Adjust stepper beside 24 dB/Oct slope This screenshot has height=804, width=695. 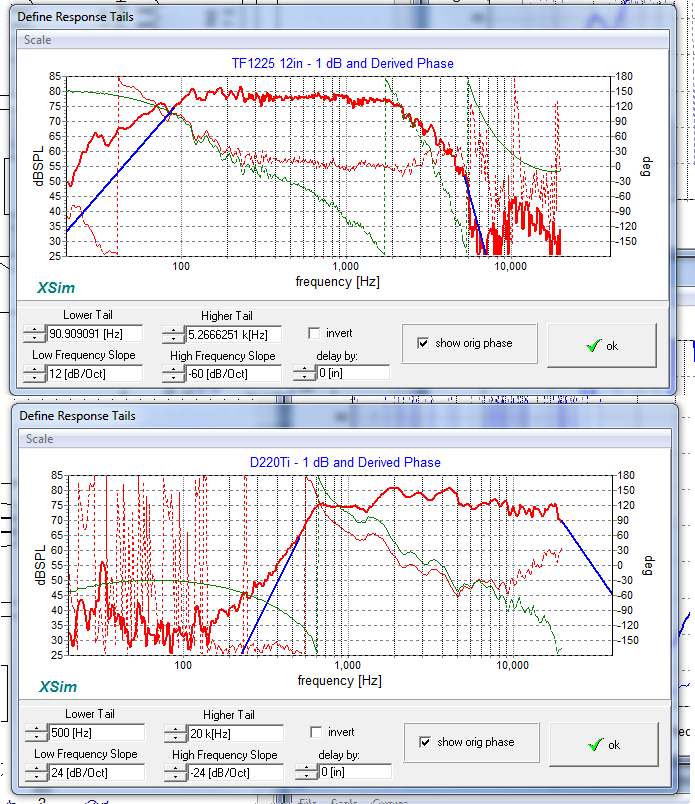pyautogui.click(x=36, y=773)
